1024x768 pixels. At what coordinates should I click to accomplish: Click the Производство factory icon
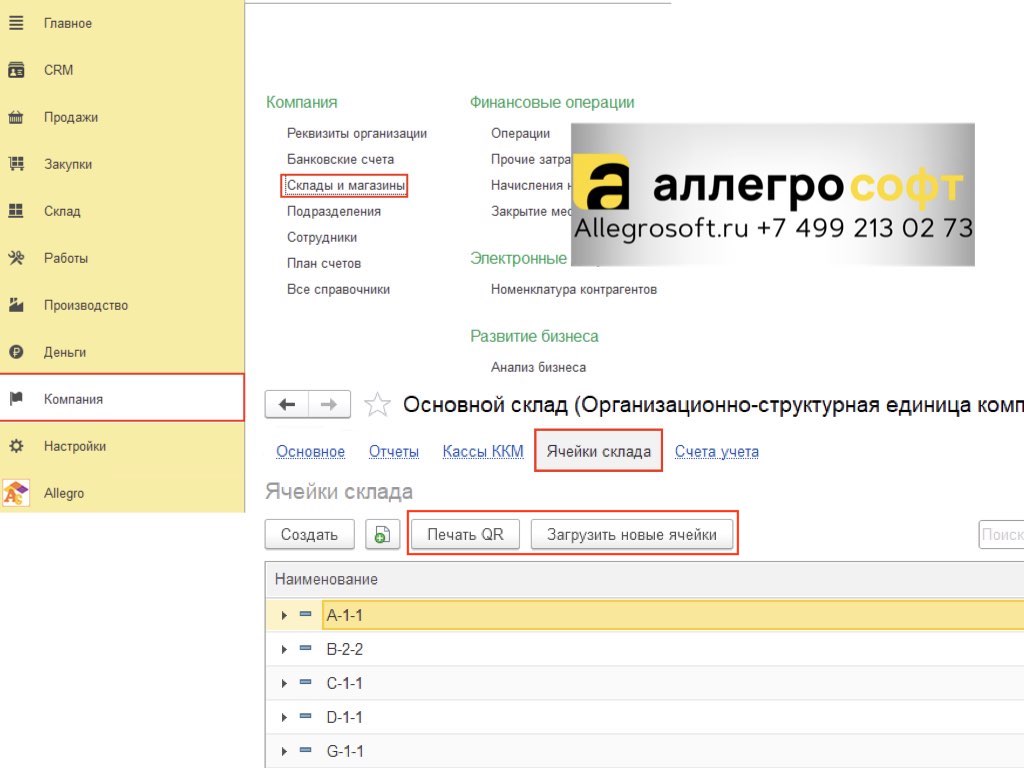[16, 305]
